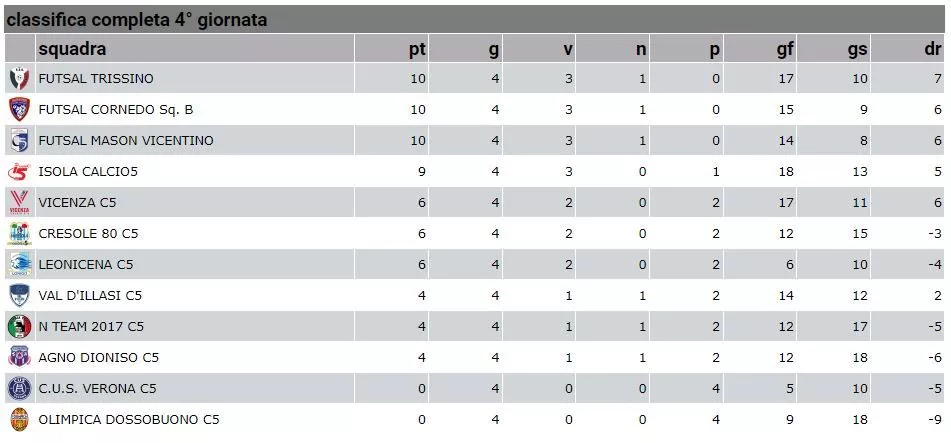Click the Futsal Cornedo Sq. B logo
Image resolution: width=951 pixels, height=443 pixels.
19,109
